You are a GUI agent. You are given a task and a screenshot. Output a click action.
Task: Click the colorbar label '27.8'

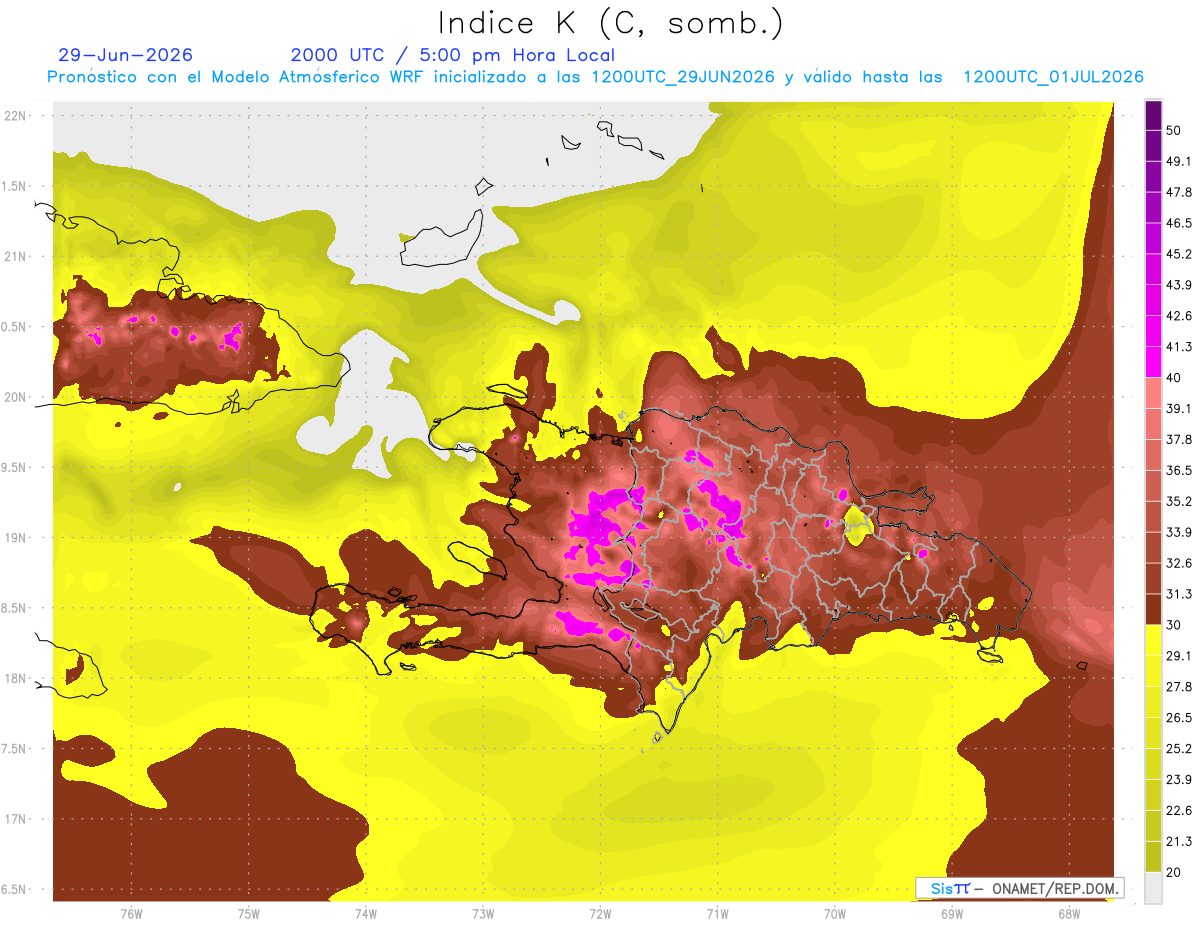1178,687
